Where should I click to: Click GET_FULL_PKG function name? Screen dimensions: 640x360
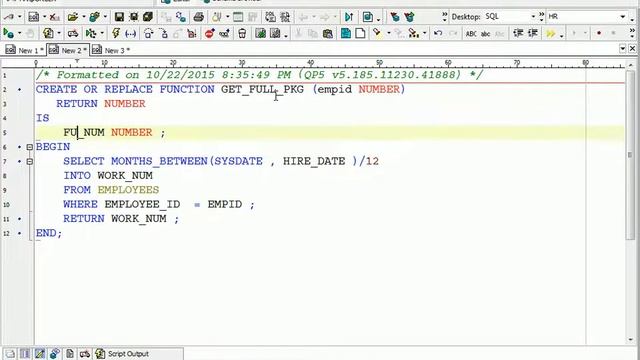coord(262,89)
